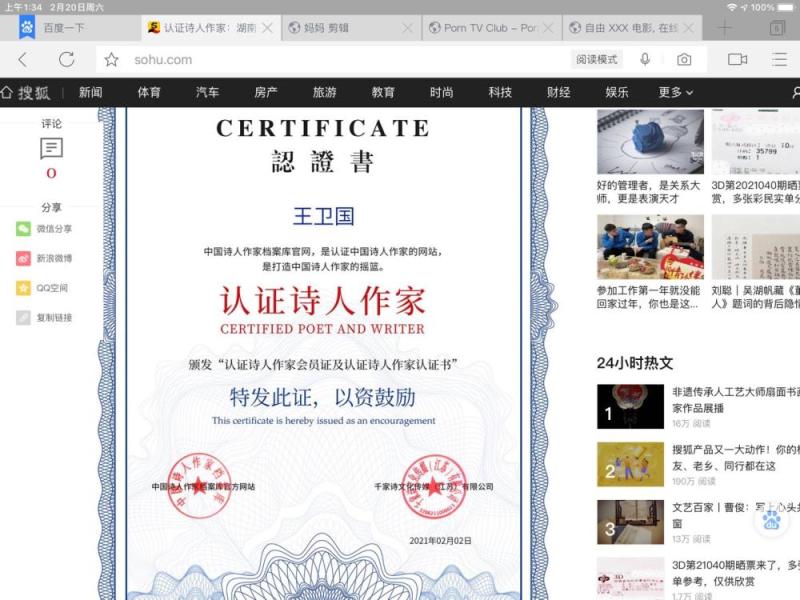Tap the sohu.com address bar
The width and height of the screenshot is (800, 600).
click(340, 60)
